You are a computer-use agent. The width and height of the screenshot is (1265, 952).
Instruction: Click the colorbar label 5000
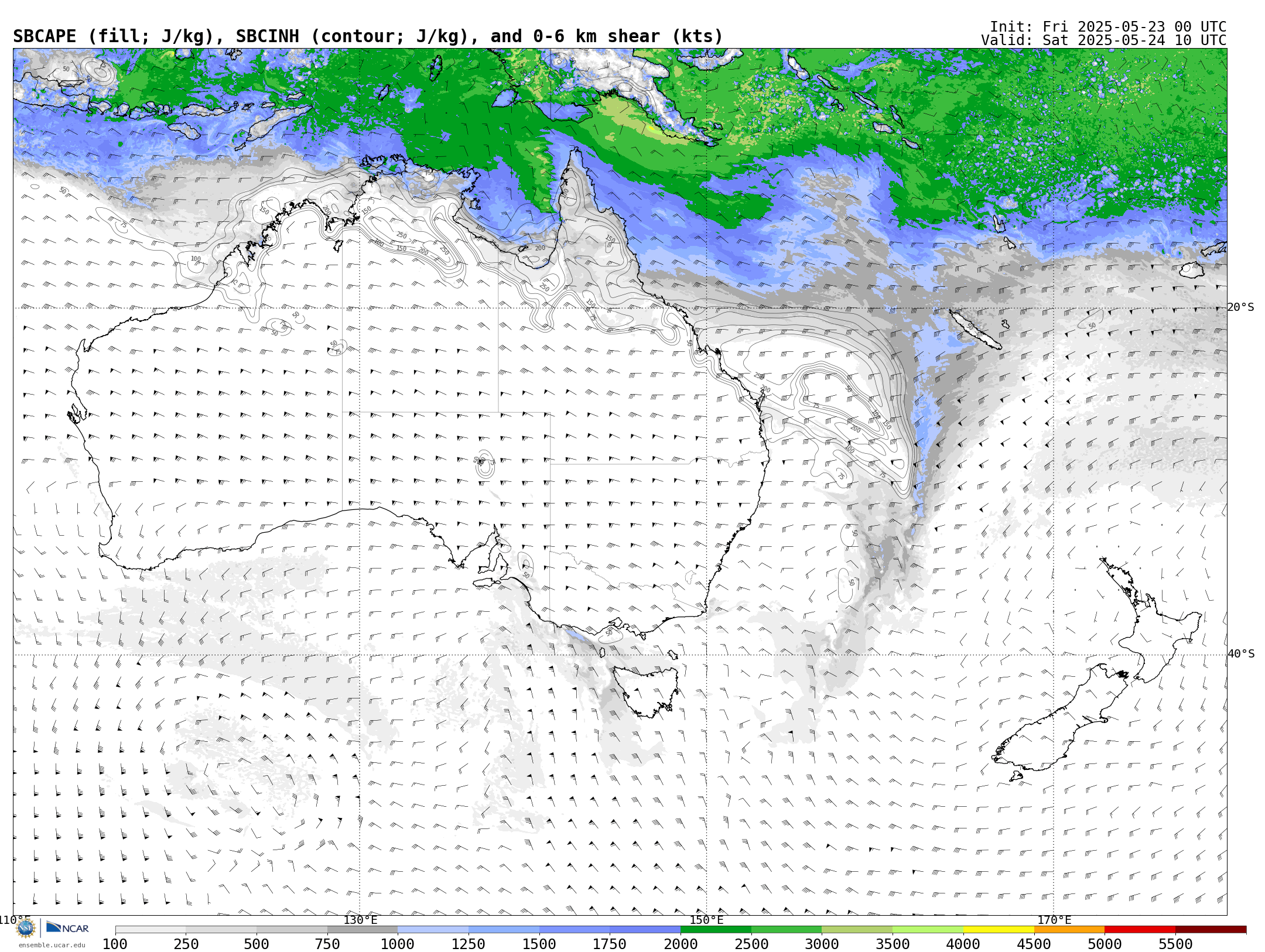(1105, 944)
